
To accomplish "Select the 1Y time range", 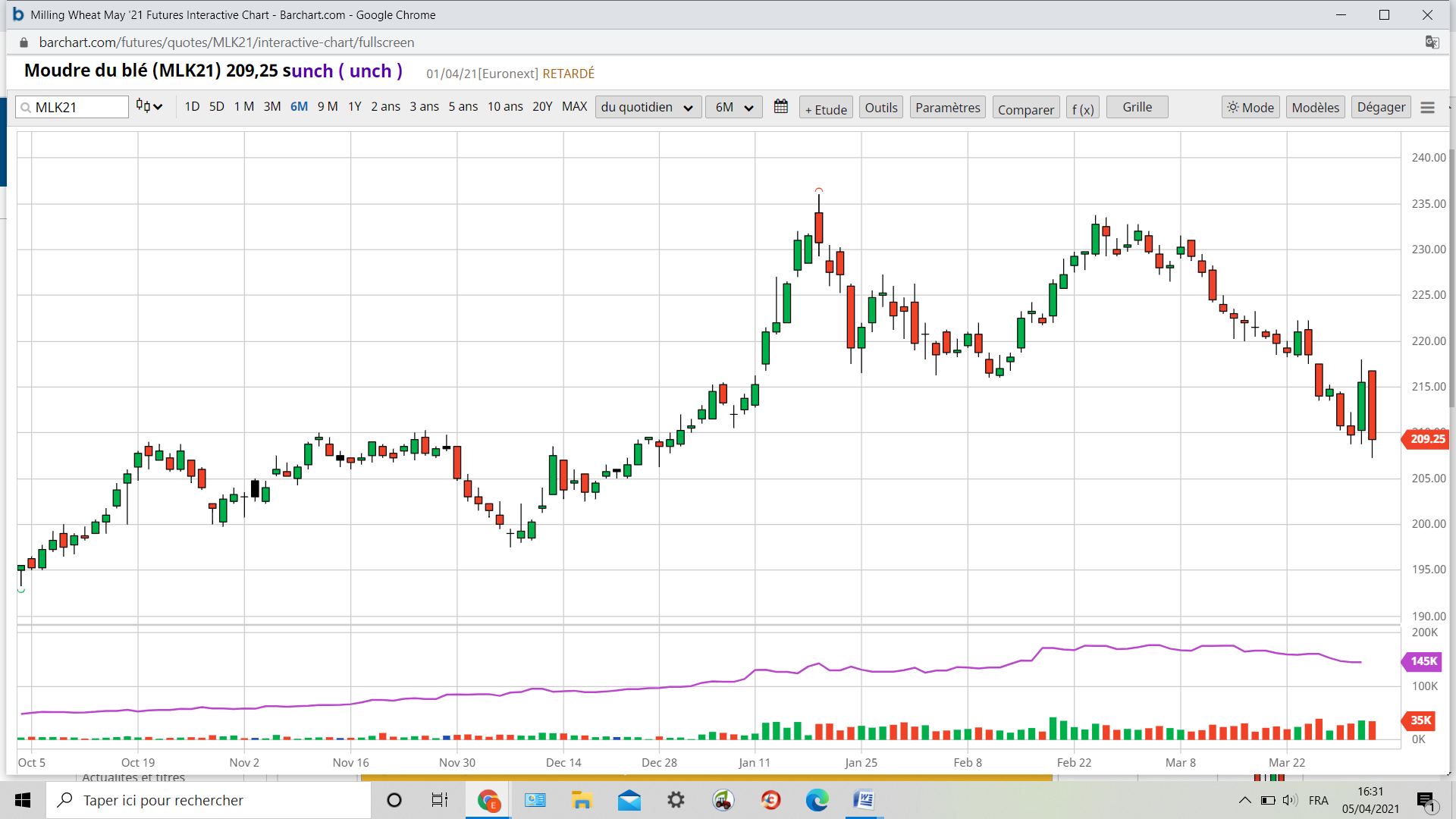I will tap(354, 107).
